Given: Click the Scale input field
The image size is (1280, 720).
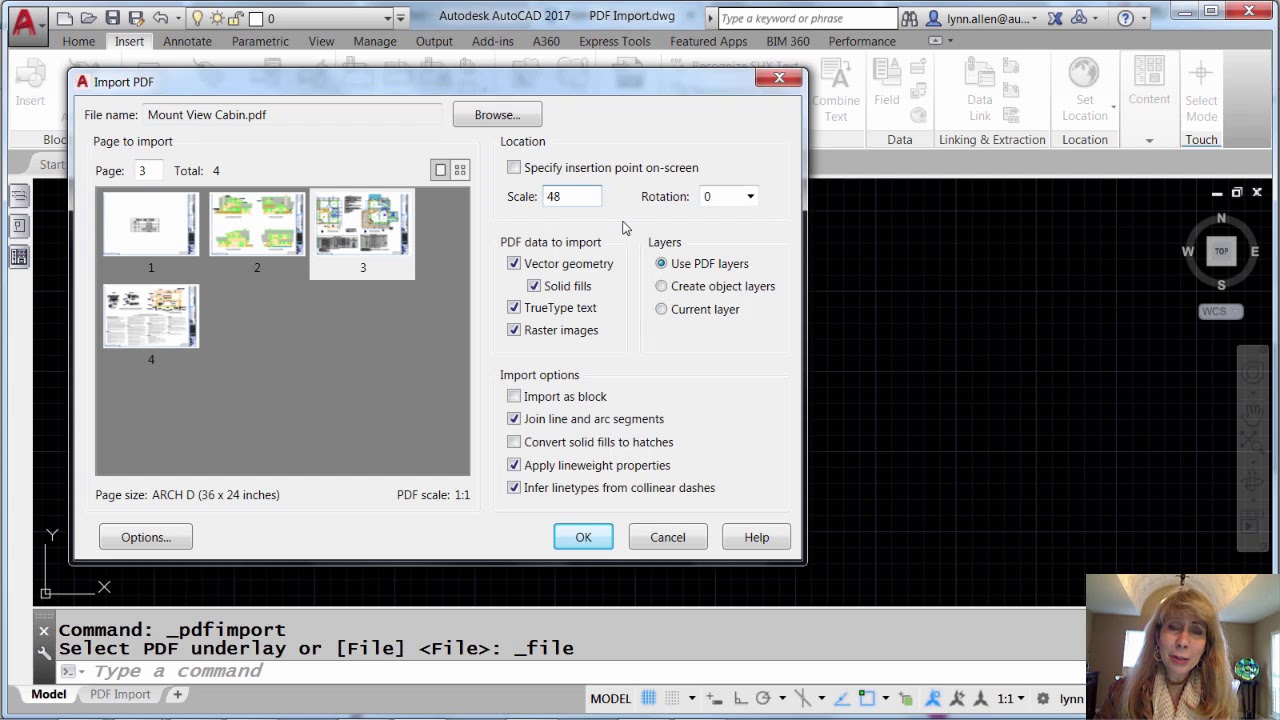Looking at the screenshot, I should tap(572, 197).
